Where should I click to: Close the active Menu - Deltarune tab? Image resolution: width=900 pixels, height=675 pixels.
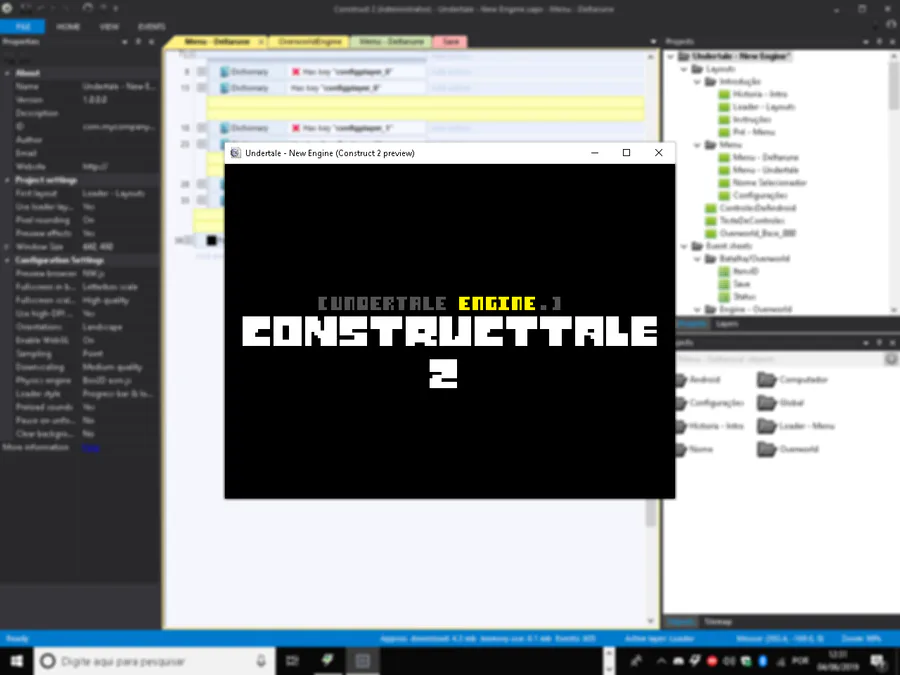261,42
